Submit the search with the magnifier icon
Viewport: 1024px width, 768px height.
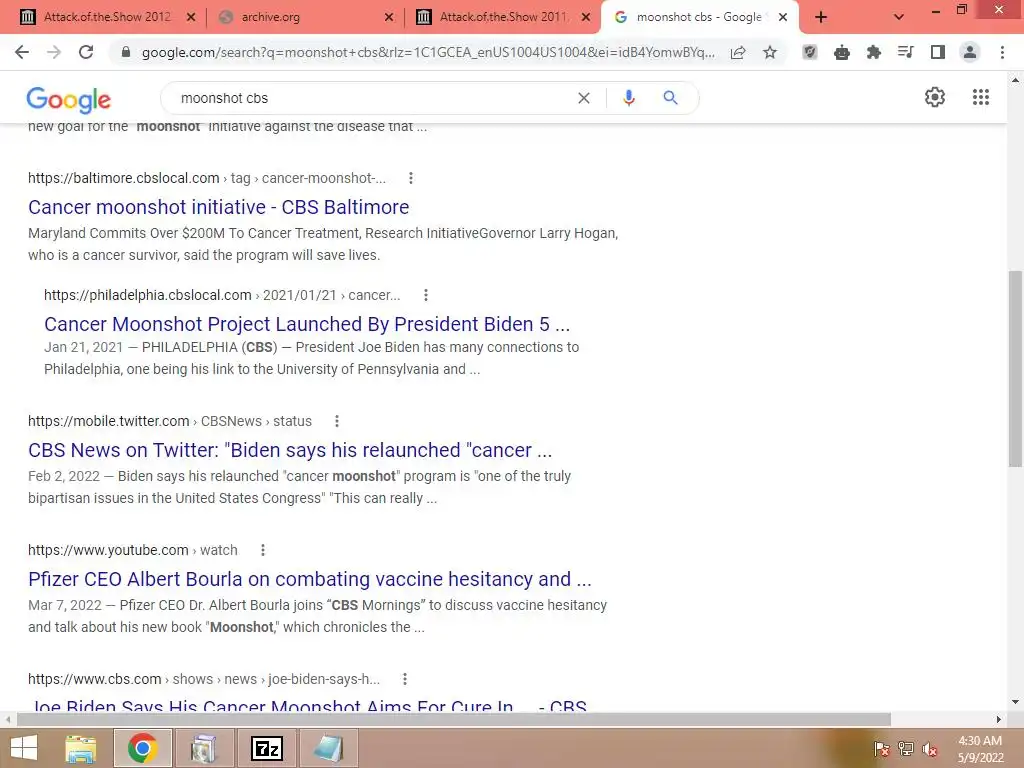[x=670, y=98]
